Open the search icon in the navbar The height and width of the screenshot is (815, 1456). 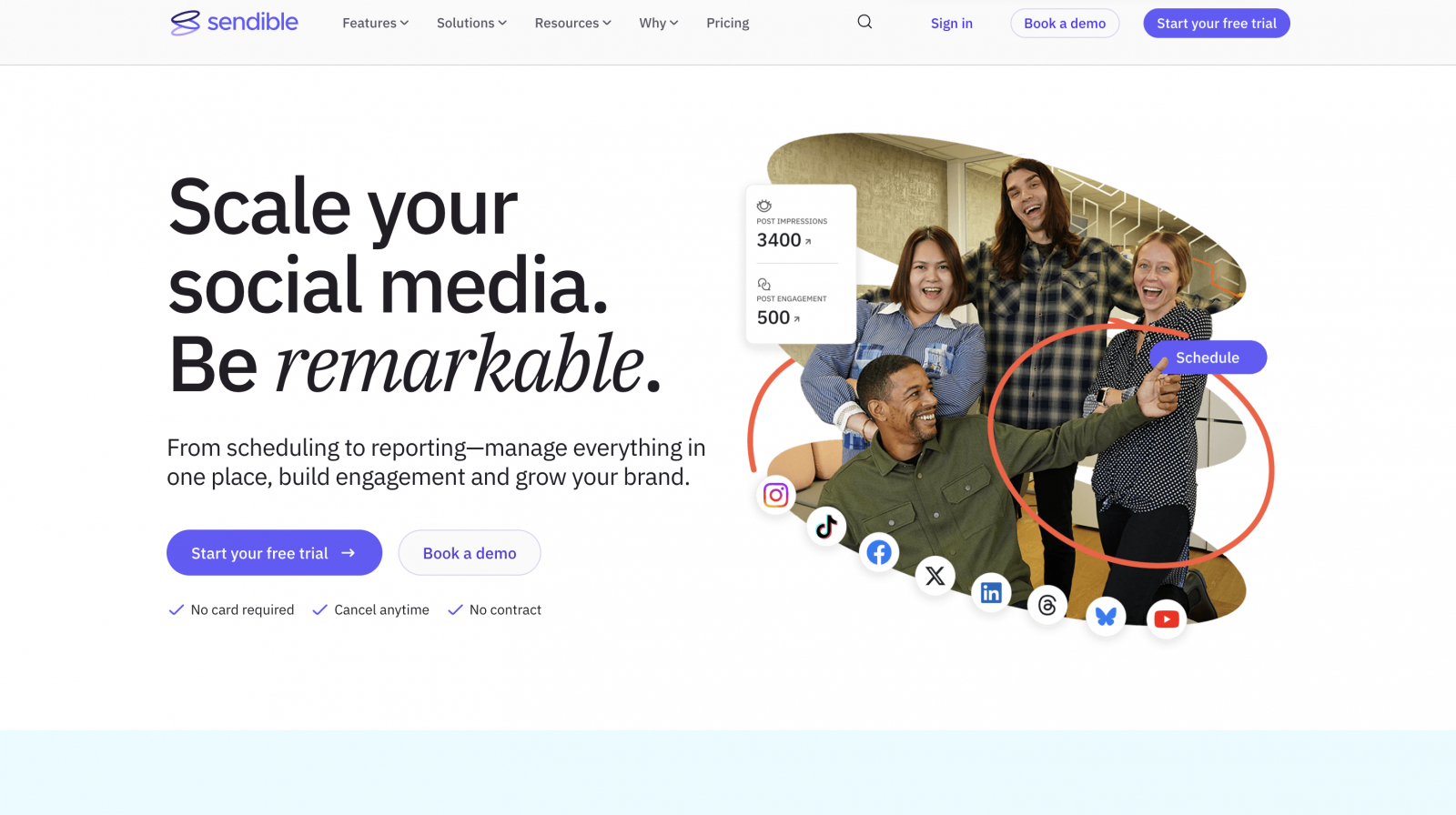(864, 22)
